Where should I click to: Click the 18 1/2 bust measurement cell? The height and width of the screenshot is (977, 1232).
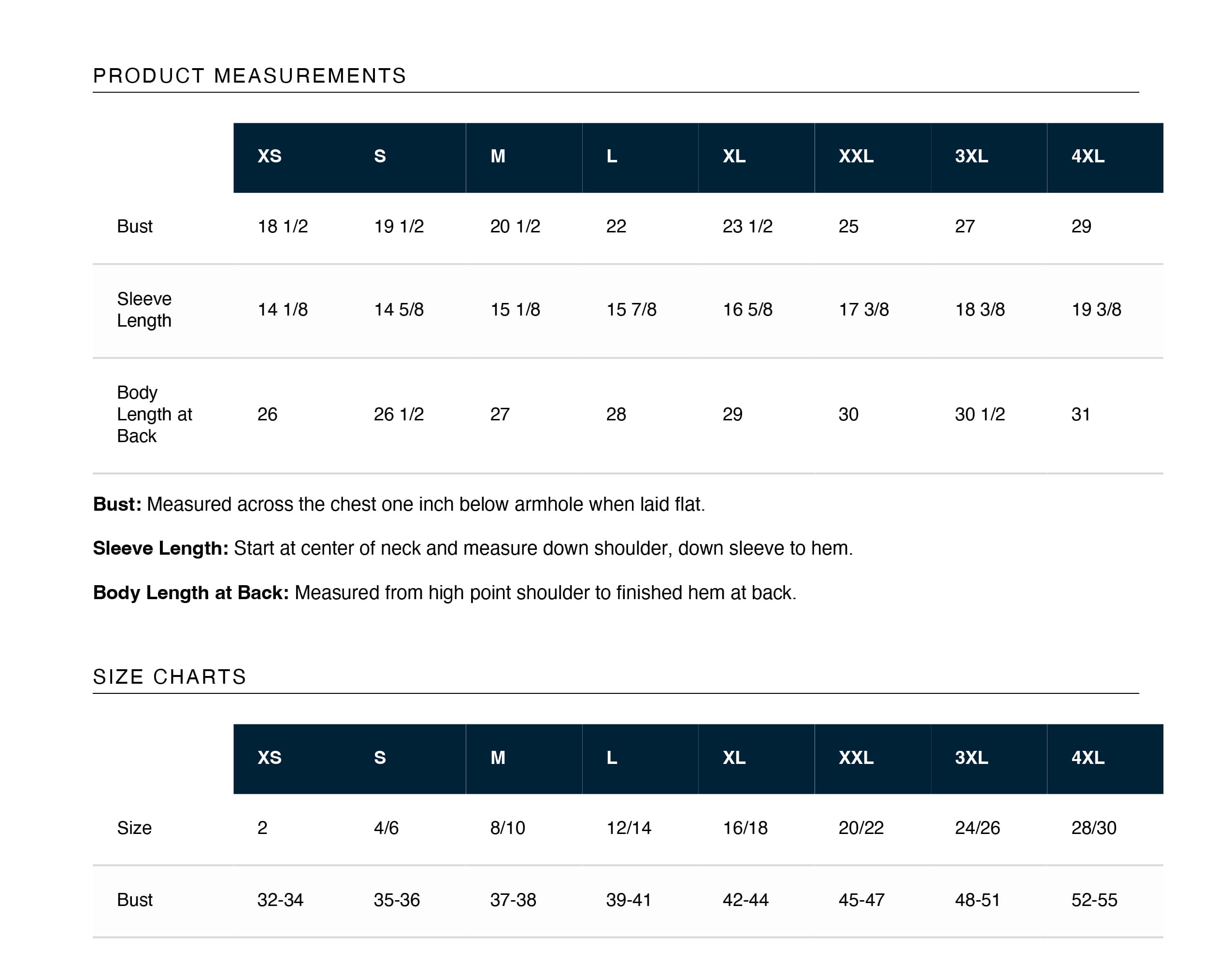[x=282, y=226]
